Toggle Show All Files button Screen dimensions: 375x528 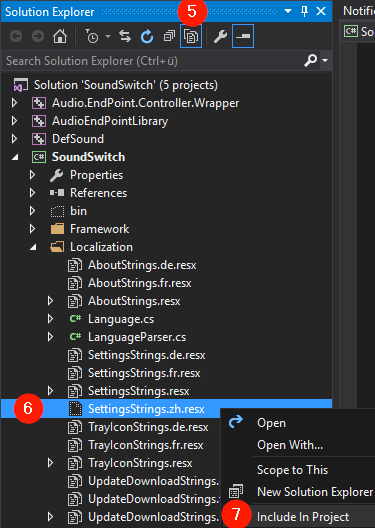click(191, 36)
